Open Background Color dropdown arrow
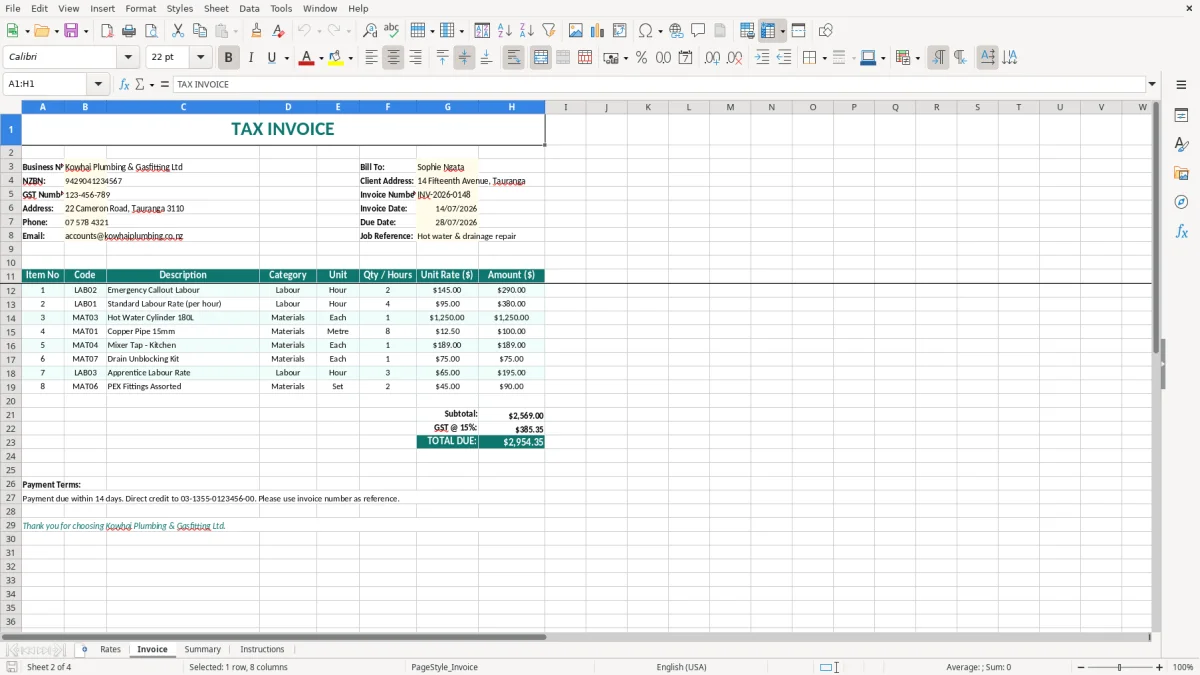The image size is (1200, 675). [x=350, y=58]
